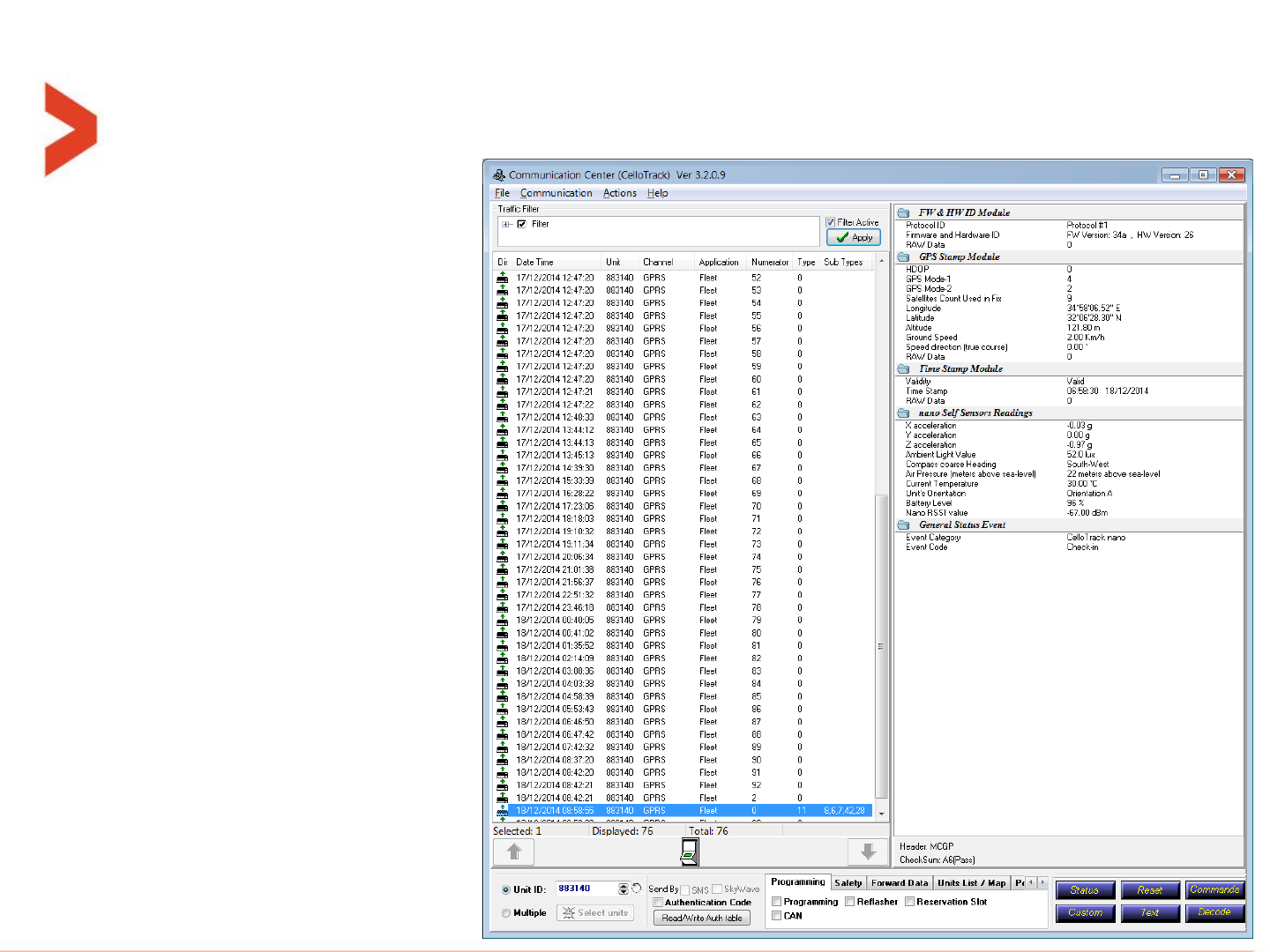The width and height of the screenshot is (1270, 952).
Task: Open the Actions menu
Action: (620, 193)
